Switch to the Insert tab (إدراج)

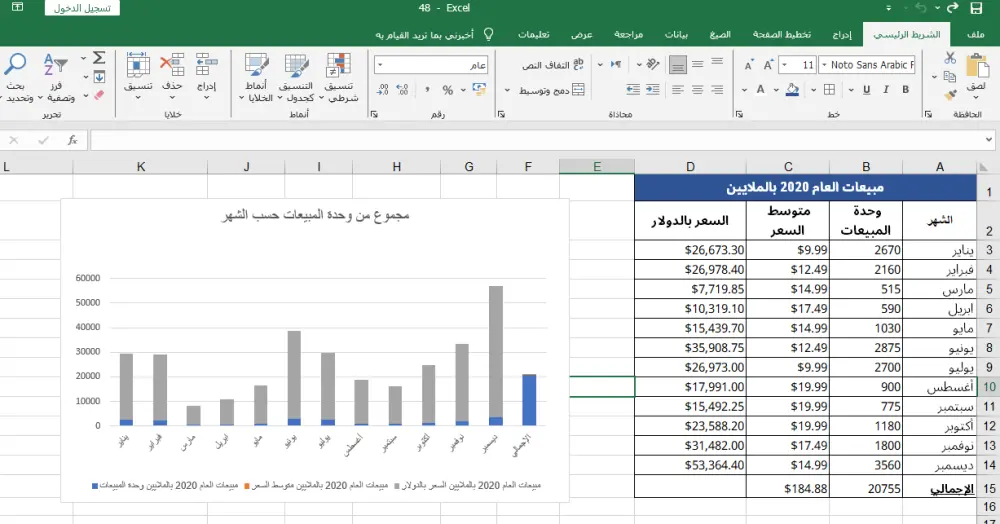(842, 34)
